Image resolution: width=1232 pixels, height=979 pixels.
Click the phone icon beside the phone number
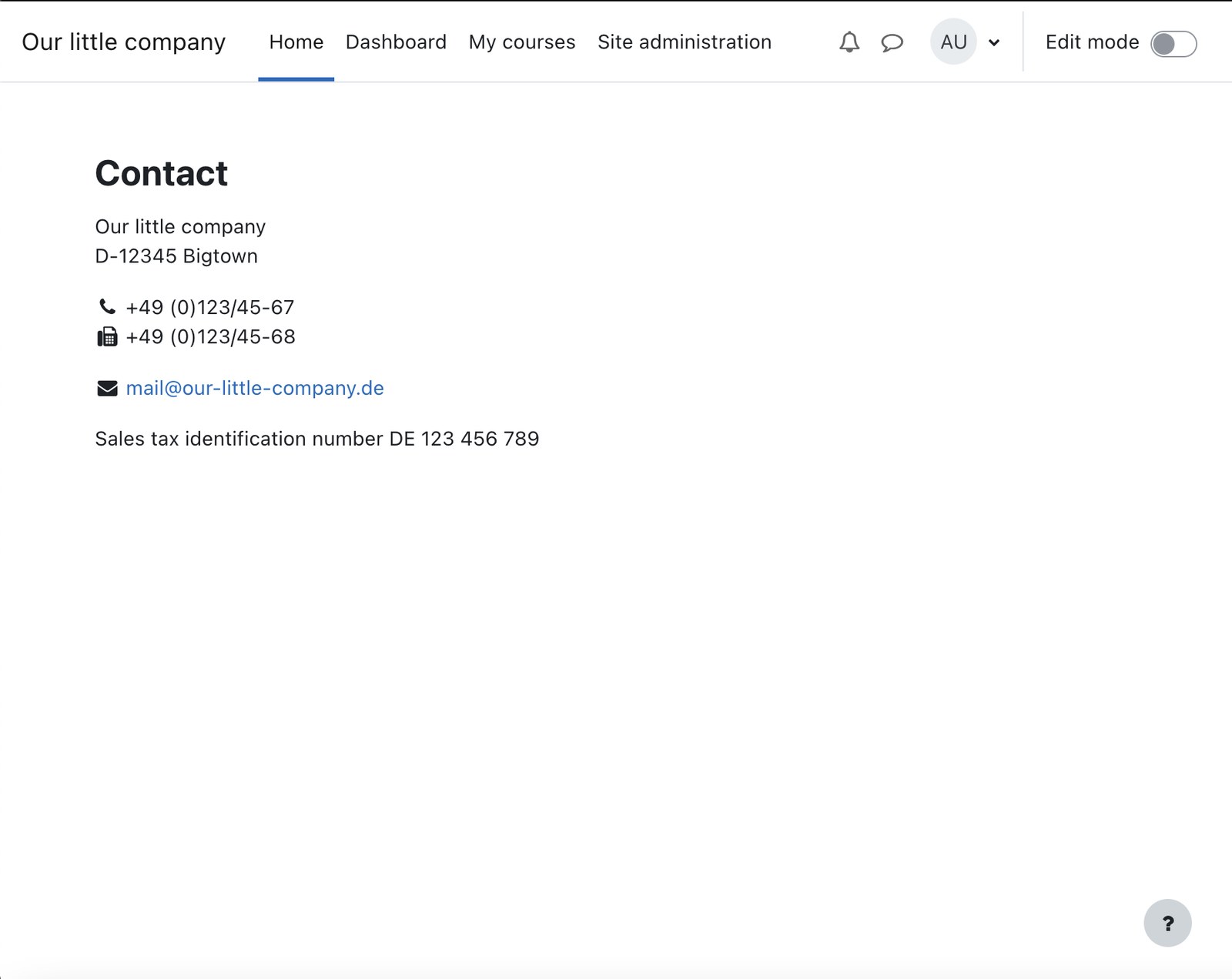pyautogui.click(x=107, y=307)
